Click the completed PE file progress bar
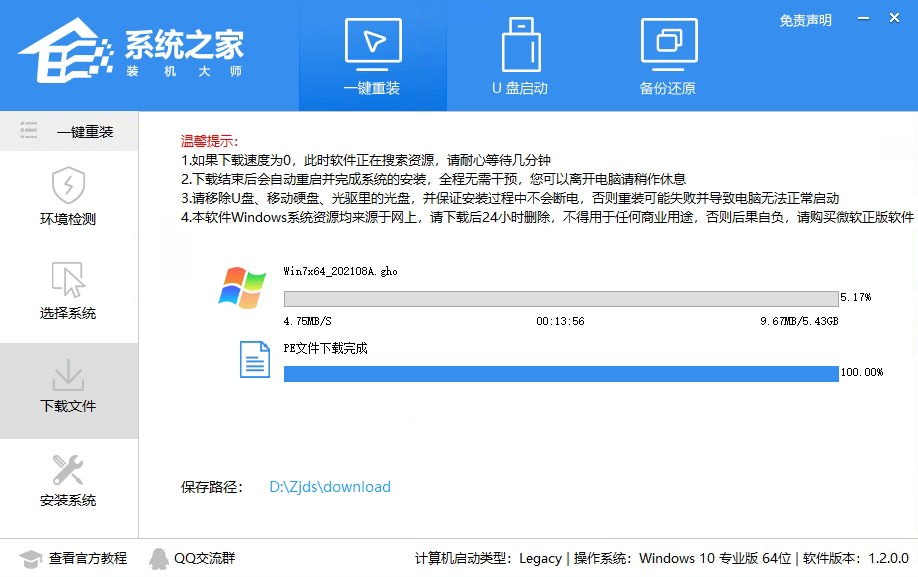This screenshot has height=577, width=918. click(560, 372)
